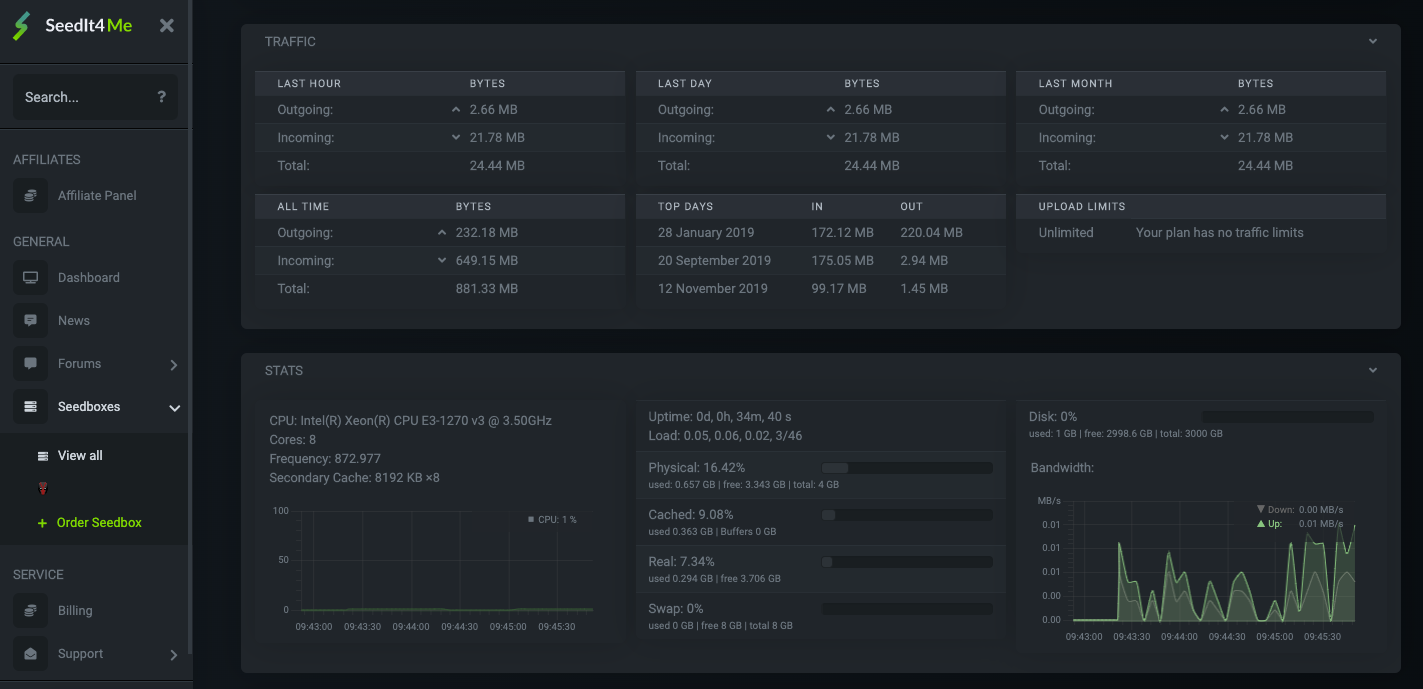Click the Support envelope icon
Image resolution: width=1423 pixels, height=689 pixels.
coord(30,654)
